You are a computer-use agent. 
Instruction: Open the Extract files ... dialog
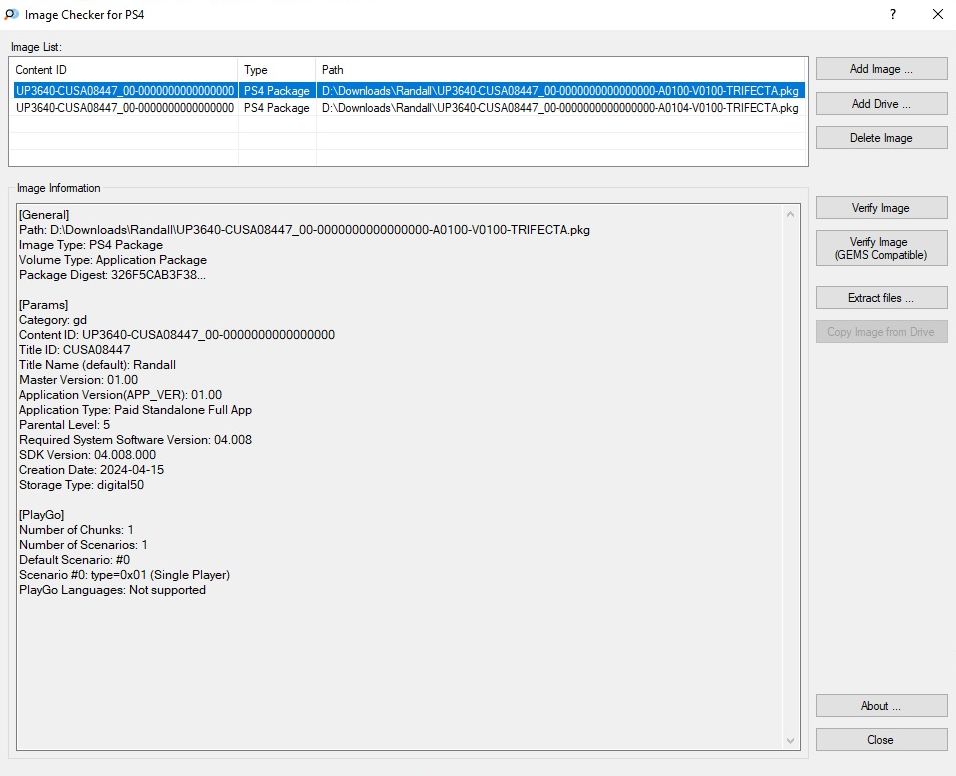click(x=881, y=297)
